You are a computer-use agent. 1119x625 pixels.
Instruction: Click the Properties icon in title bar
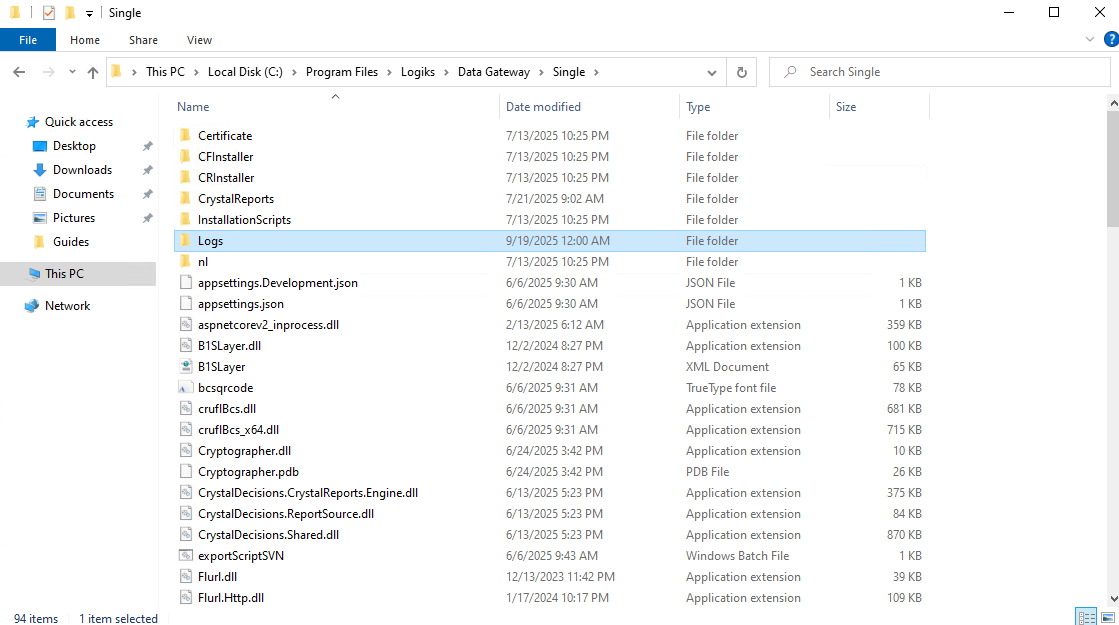coord(48,13)
